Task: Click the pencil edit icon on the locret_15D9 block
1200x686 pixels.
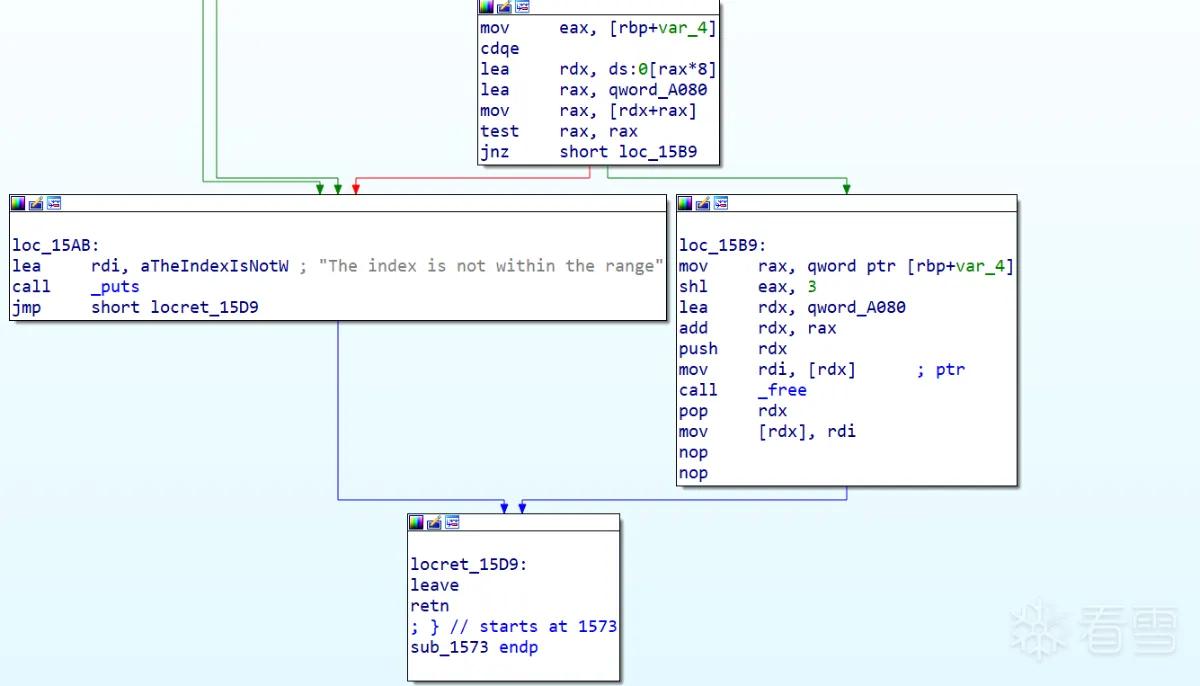Action: tap(434, 522)
